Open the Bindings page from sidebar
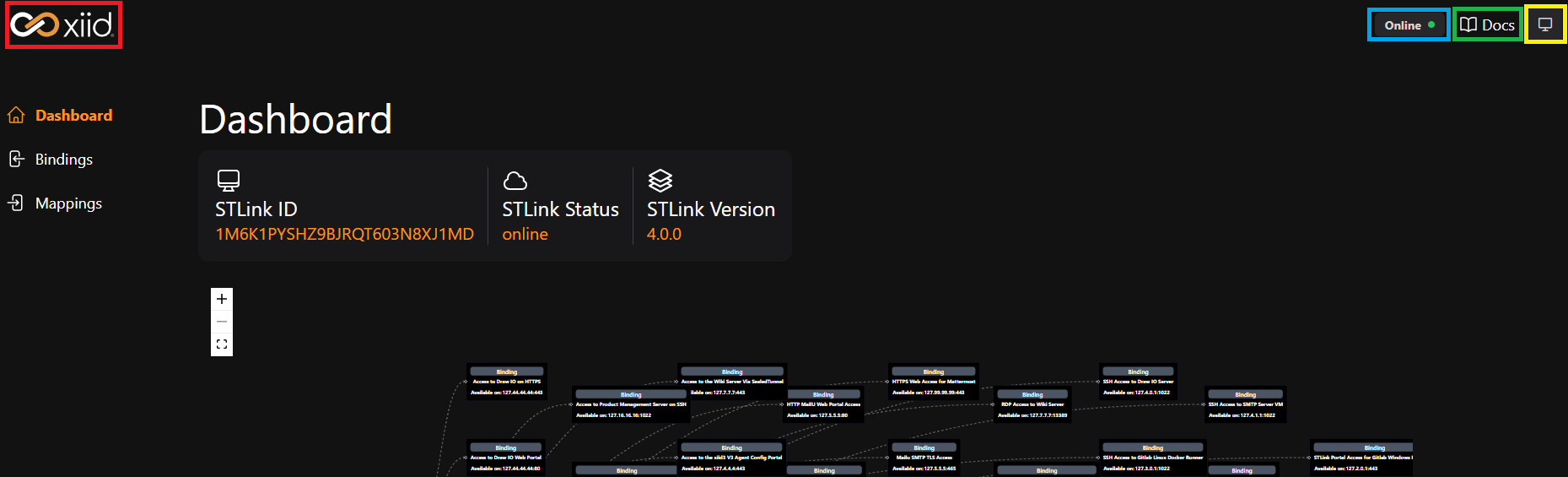 [63, 160]
